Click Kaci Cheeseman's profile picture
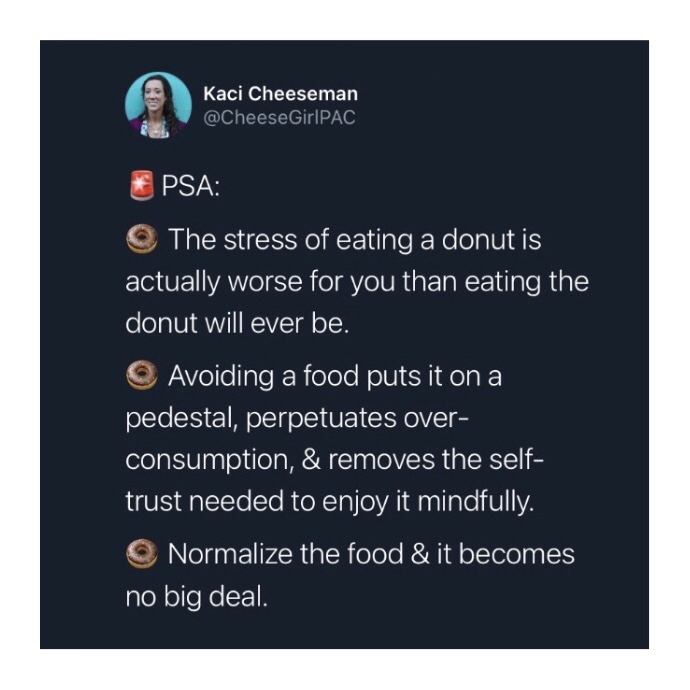The height and width of the screenshot is (690, 690). (x=158, y=105)
